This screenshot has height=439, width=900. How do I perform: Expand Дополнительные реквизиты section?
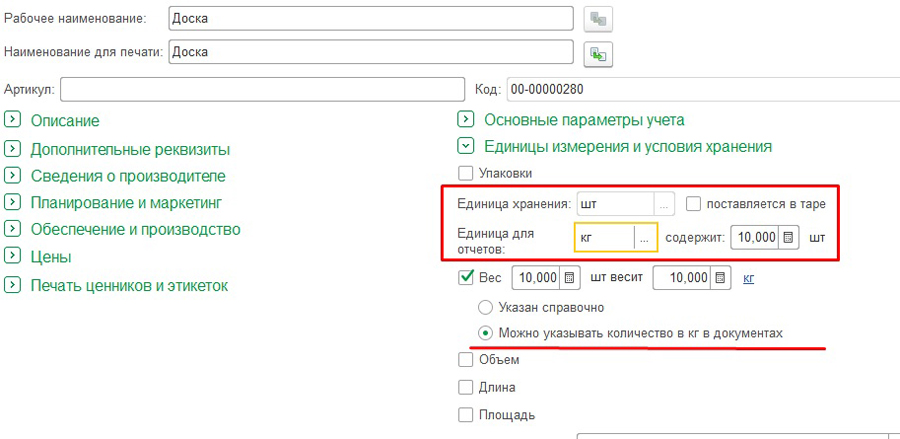point(12,149)
